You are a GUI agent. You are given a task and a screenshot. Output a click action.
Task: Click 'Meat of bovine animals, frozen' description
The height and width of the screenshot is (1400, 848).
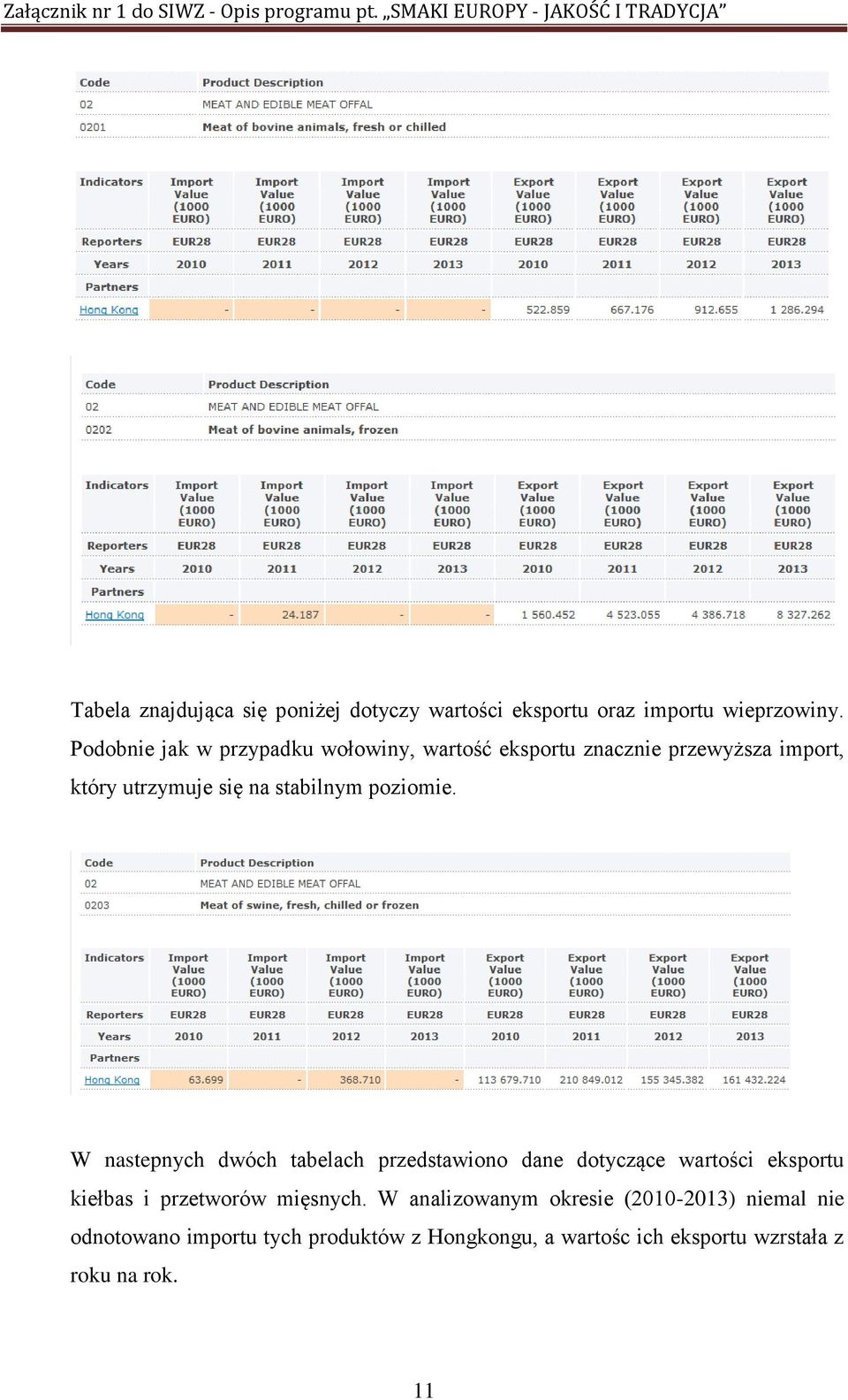pyautogui.click(x=303, y=430)
